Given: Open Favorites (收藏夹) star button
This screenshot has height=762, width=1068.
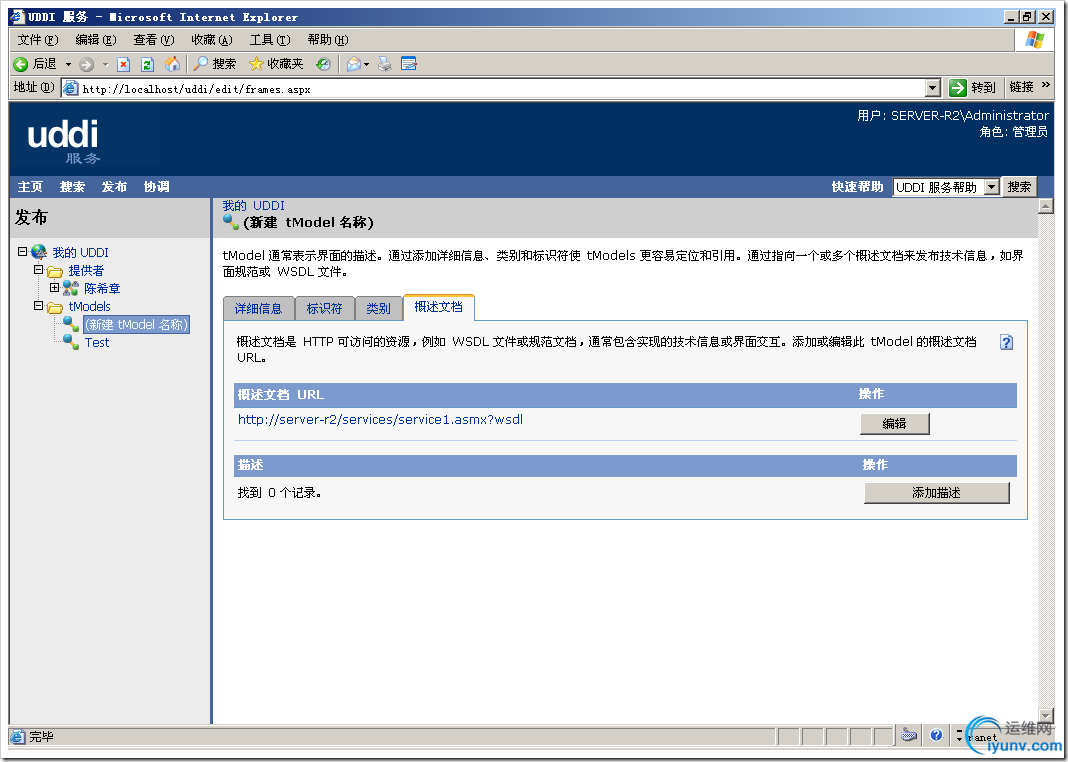Looking at the screenshot, I should coord(276,64).
